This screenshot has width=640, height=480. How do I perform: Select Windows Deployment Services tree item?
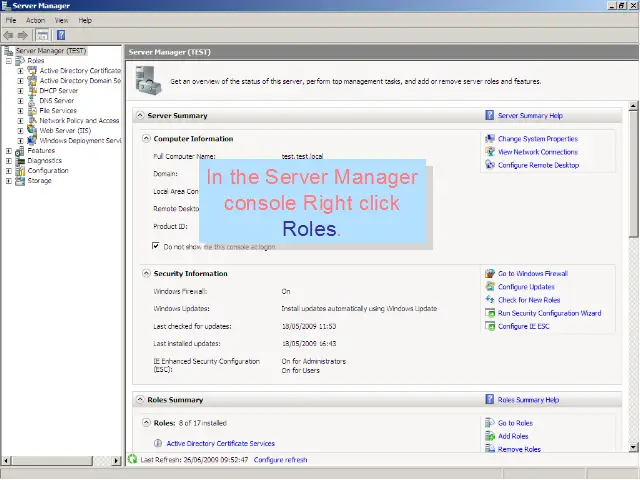pos(80,140)
